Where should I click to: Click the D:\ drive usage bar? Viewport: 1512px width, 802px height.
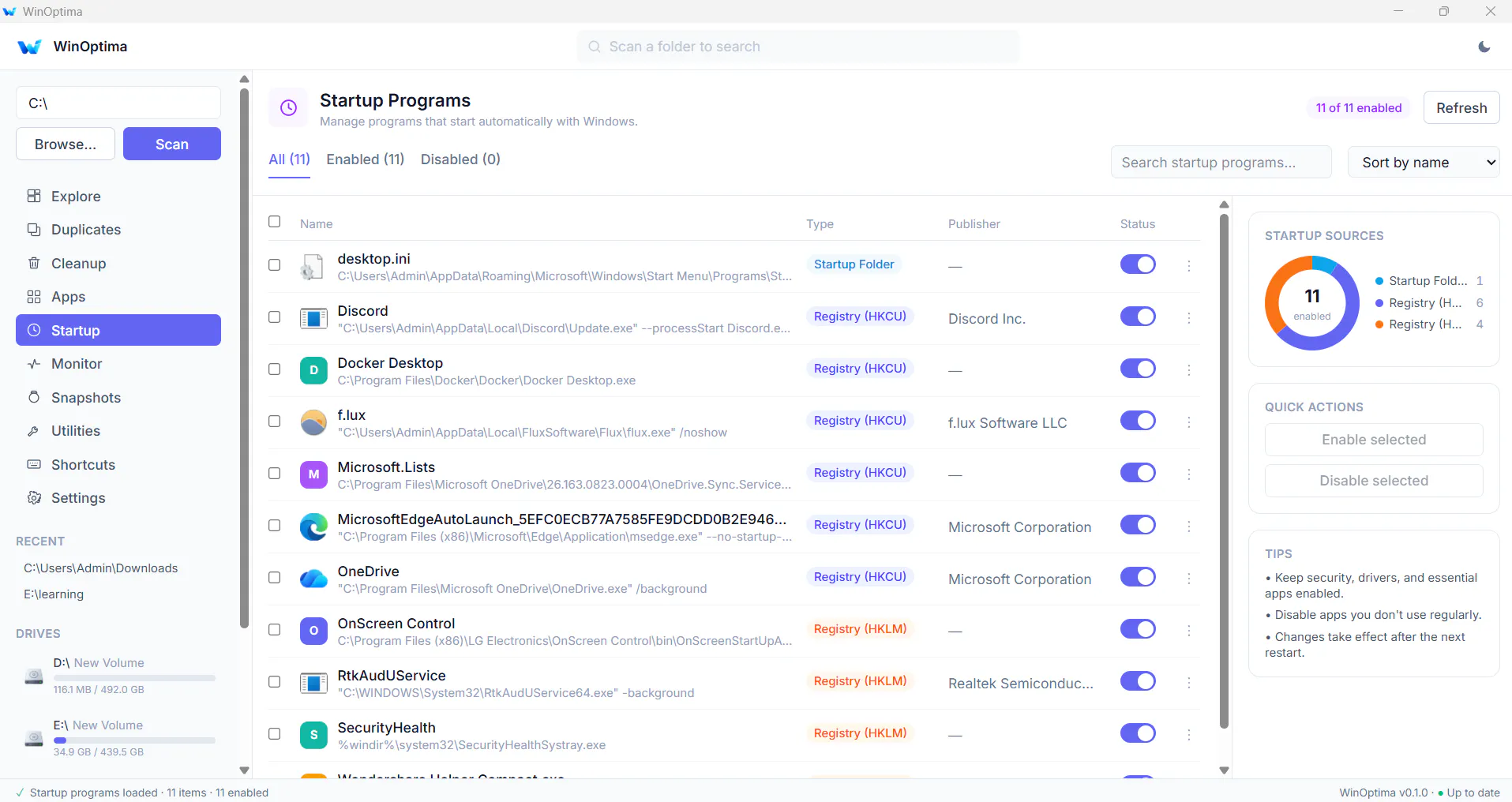(134, 678)
